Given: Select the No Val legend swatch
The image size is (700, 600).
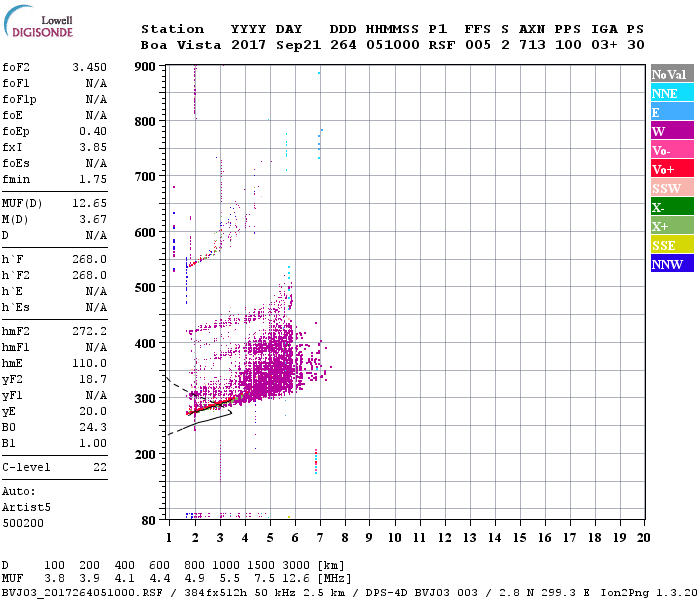Looking at the screenshot, I should click(672, 74).
